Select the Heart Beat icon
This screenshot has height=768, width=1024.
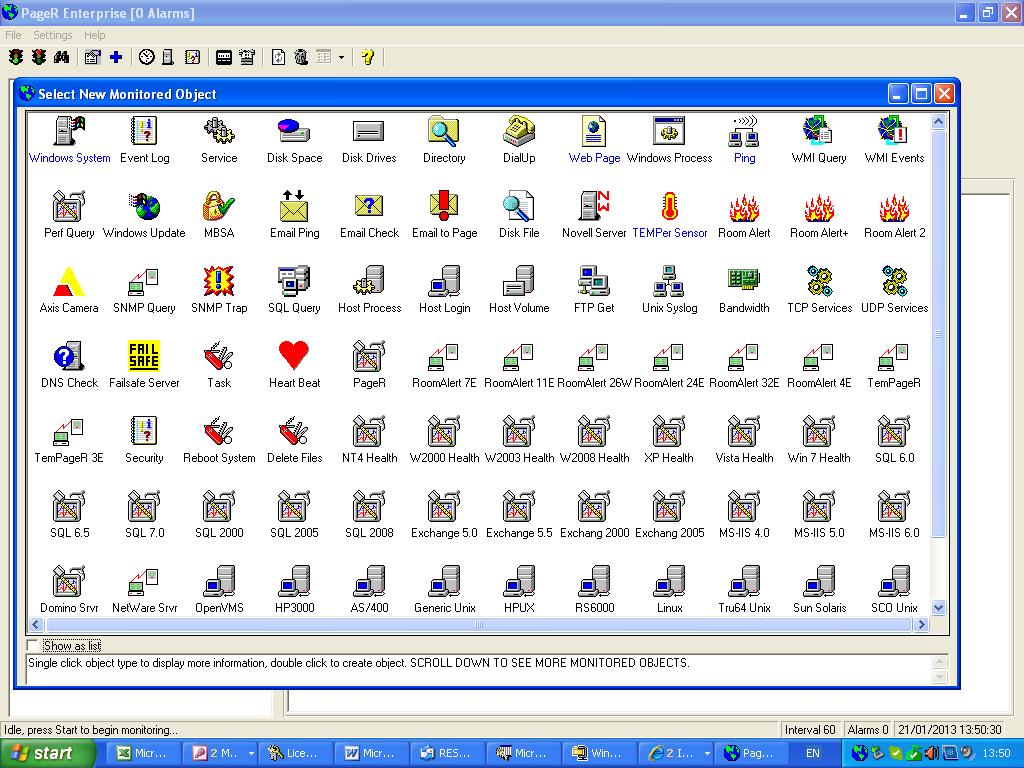(x=294, y=357)
